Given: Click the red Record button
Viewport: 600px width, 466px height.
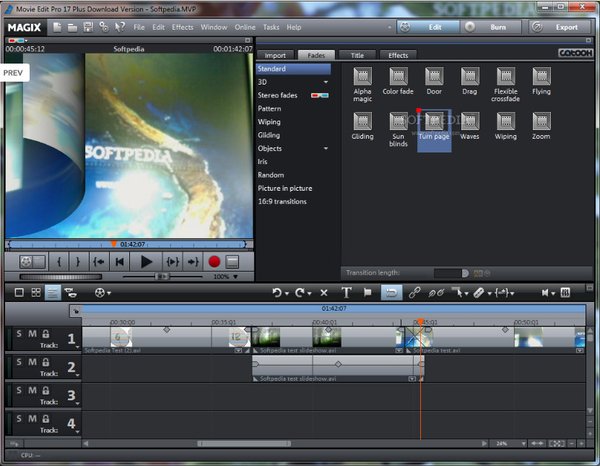Looking at the screenshot, I should [213, 261].
